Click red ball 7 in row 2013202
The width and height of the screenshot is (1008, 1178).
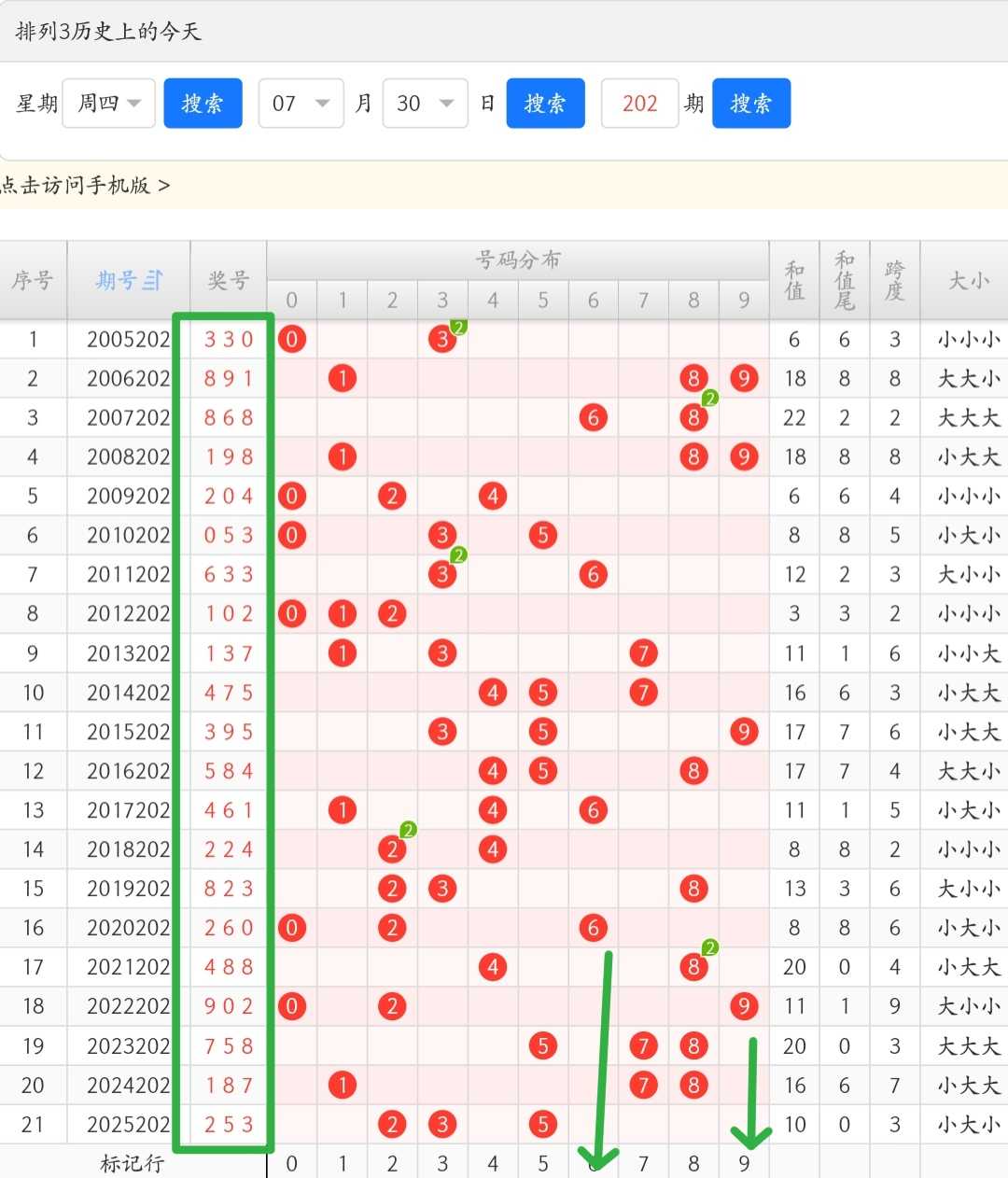[643, 652]
